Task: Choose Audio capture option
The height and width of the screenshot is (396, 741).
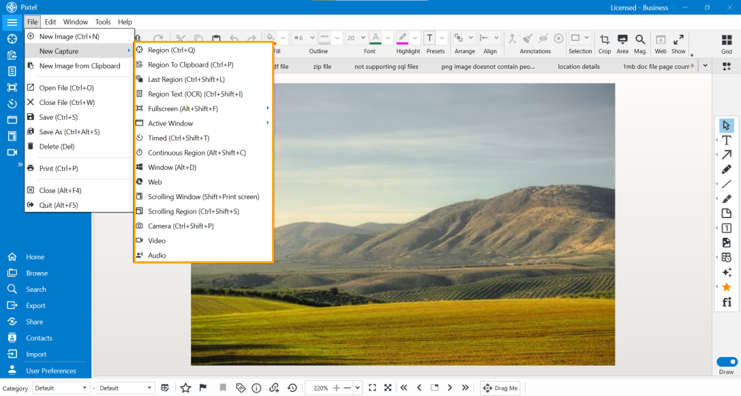Action: pyautogui.click(x=203, y=255)
